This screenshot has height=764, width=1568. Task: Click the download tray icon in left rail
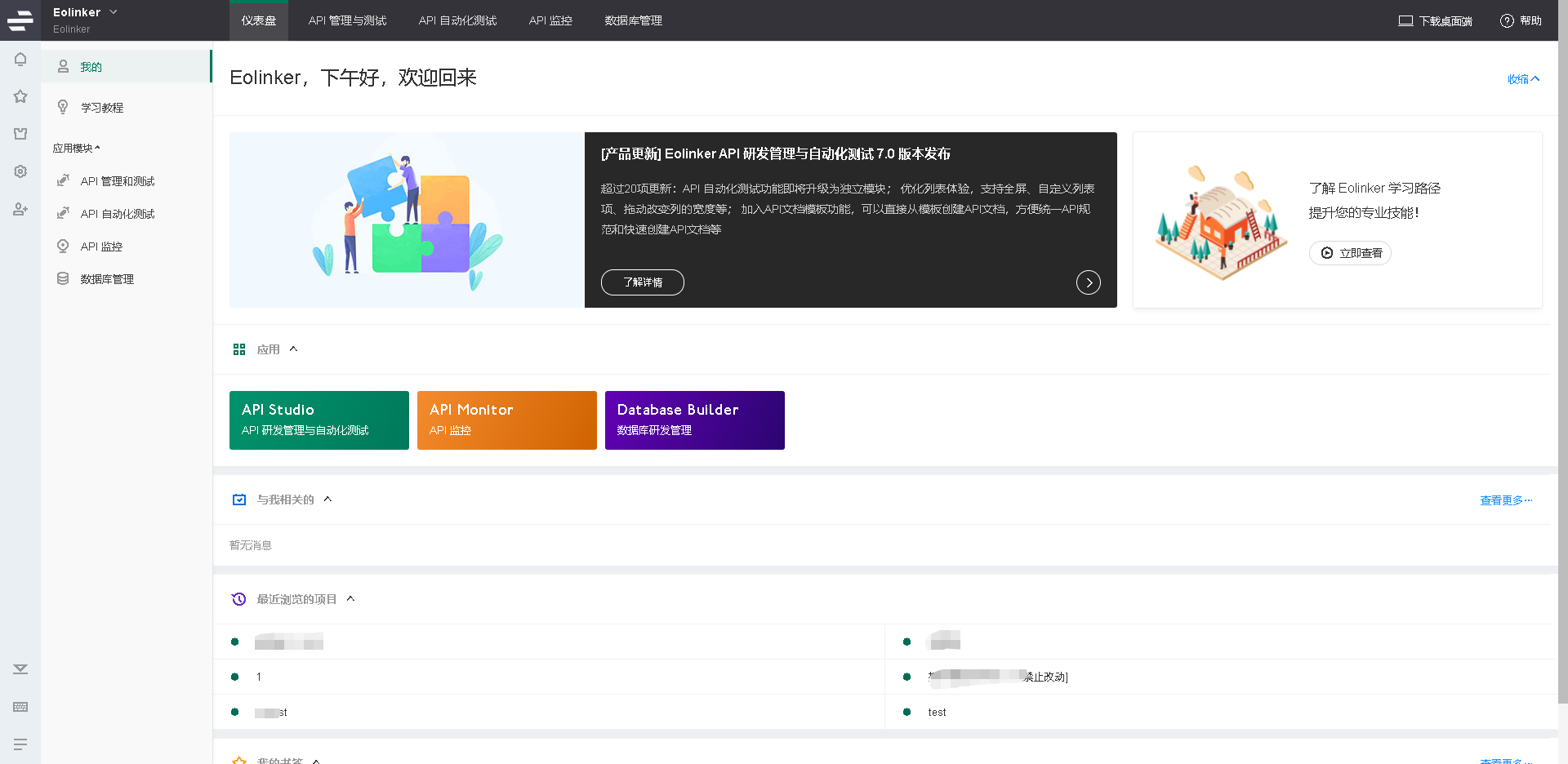pyautogui.click(x=20, y=669)
